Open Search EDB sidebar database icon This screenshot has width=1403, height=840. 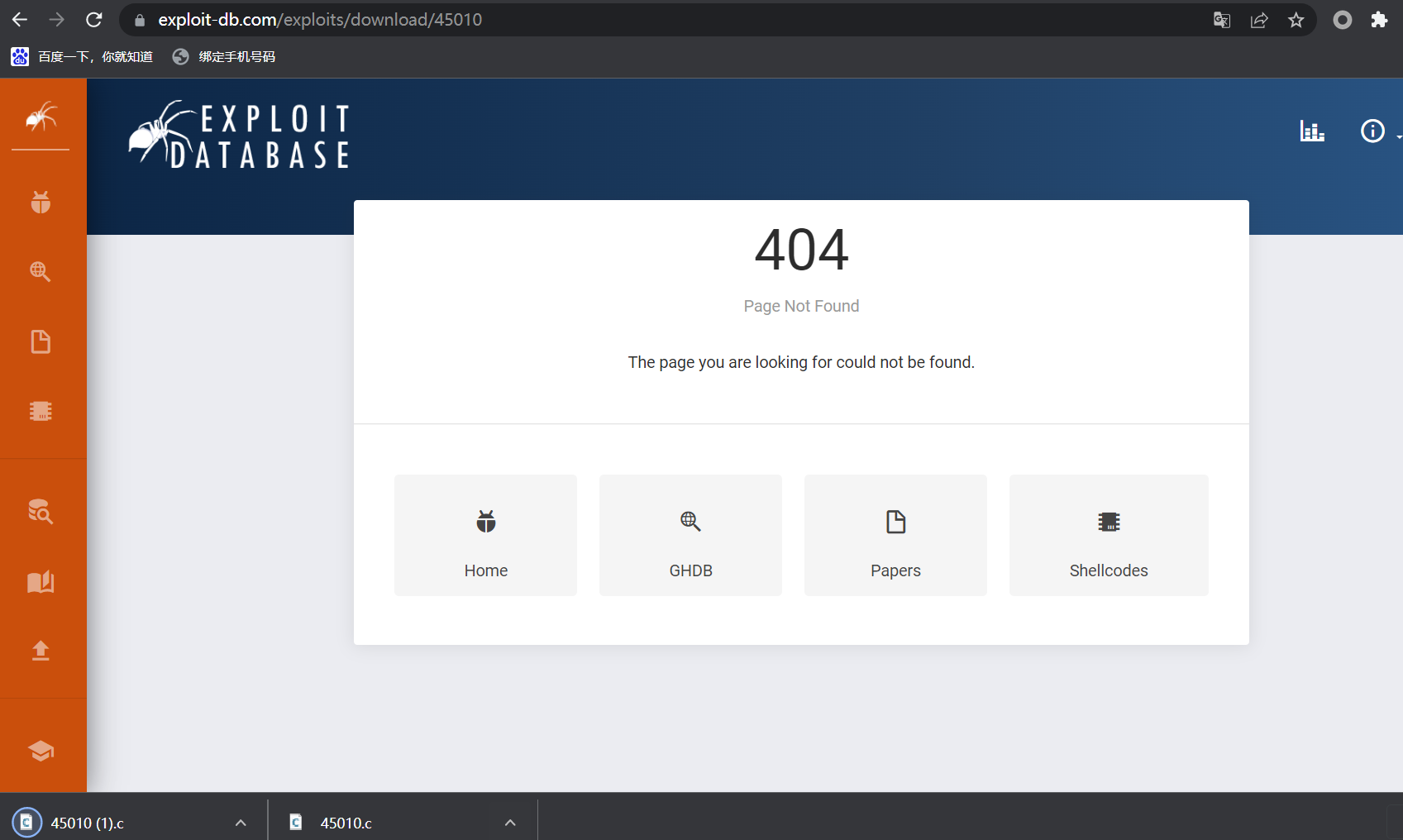point(41,512)
